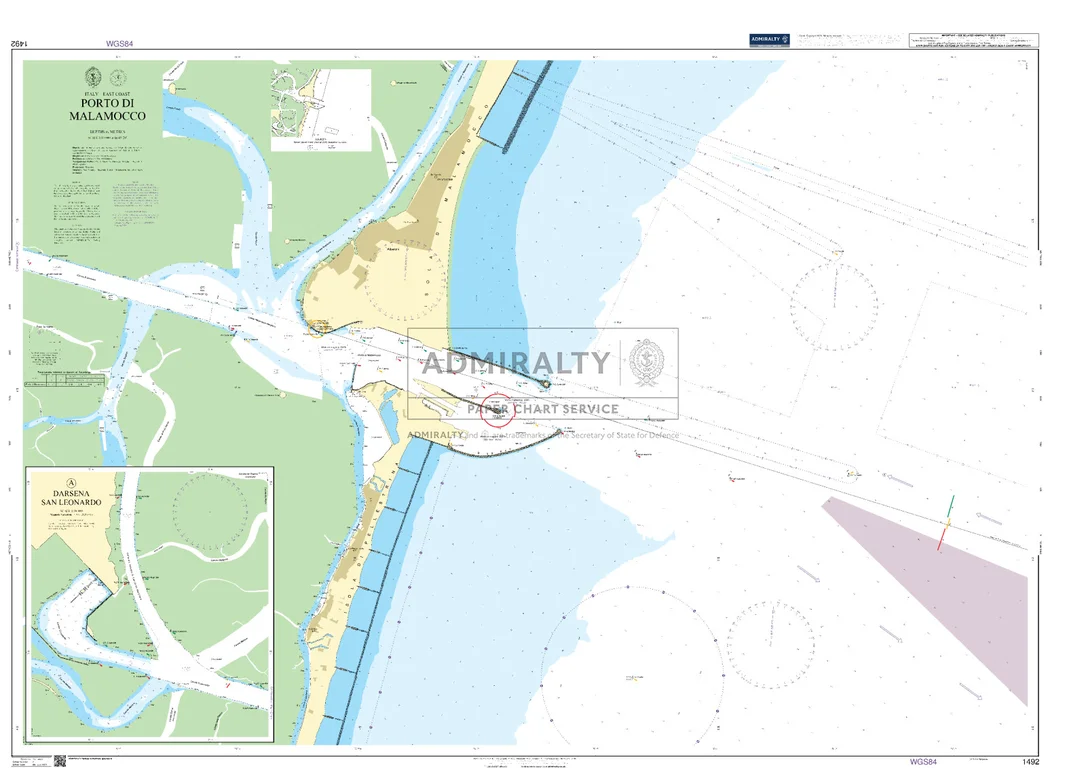This screenshot has height=768, width=1086.
Task: Click the ADMIRALTY logo badge at top right
Action: pos(769,39)
